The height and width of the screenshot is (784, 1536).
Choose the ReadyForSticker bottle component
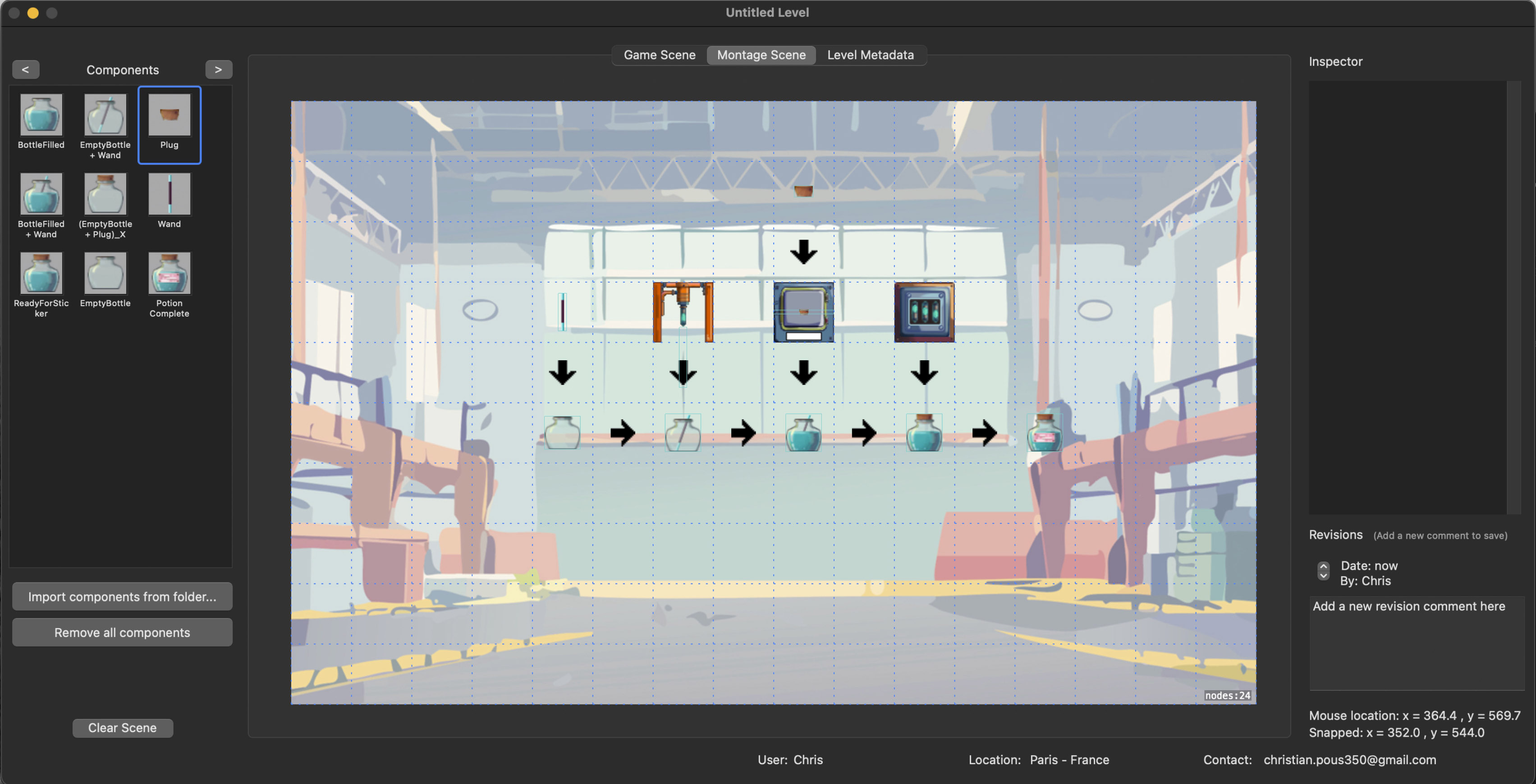pos(41,273)
